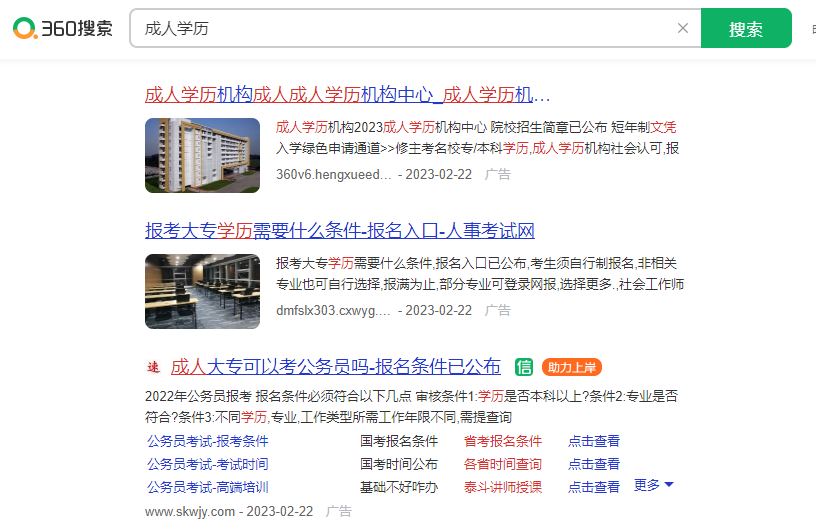
Task: Click the green 信 credibility badge
Action: 524,367
